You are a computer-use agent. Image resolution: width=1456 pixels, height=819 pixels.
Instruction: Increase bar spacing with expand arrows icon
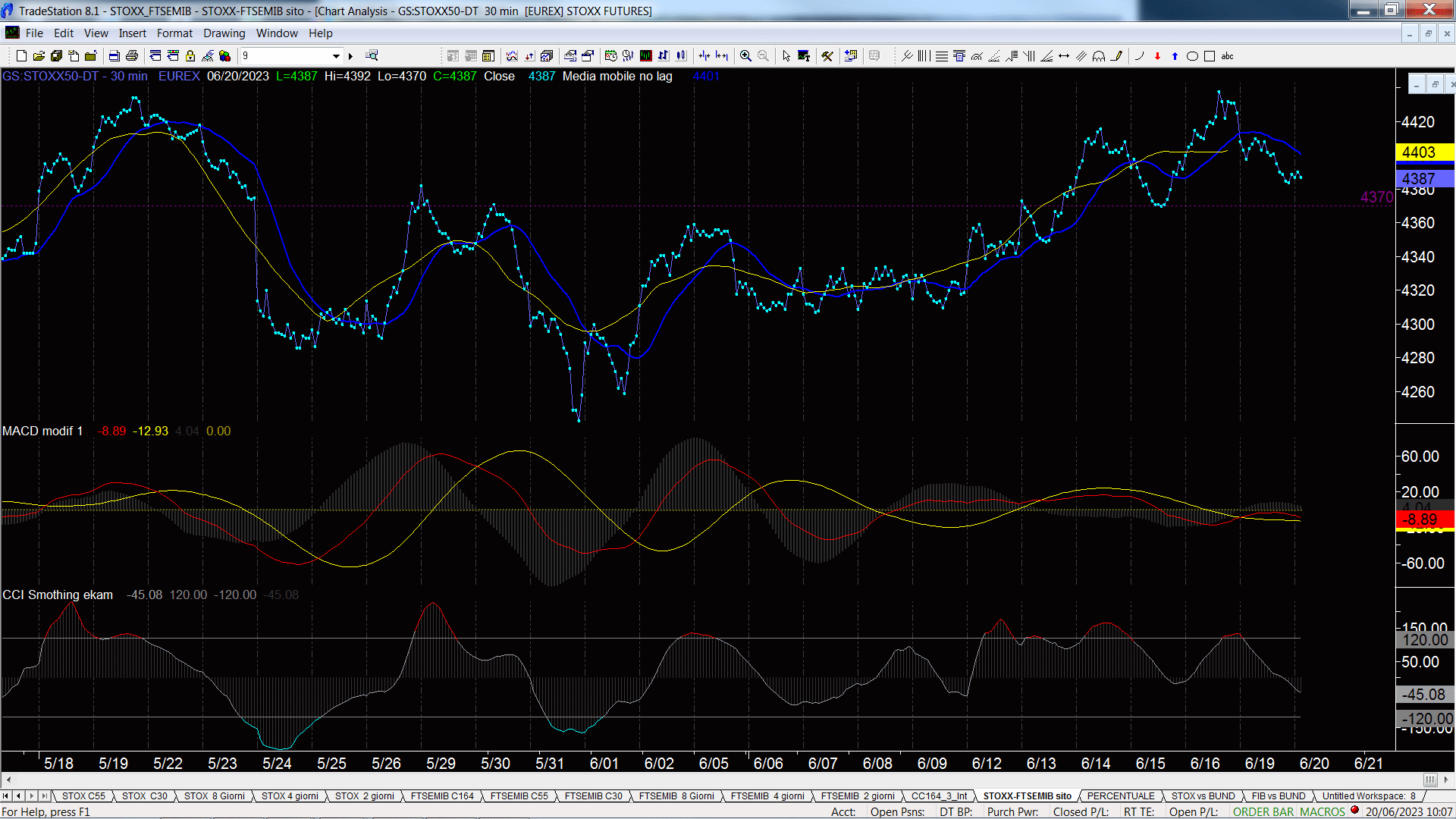click(722, 56)
